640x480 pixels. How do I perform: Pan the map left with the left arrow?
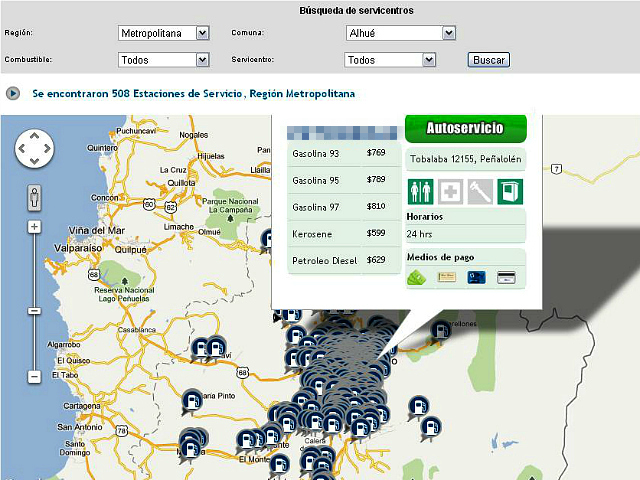pos(22,149)
